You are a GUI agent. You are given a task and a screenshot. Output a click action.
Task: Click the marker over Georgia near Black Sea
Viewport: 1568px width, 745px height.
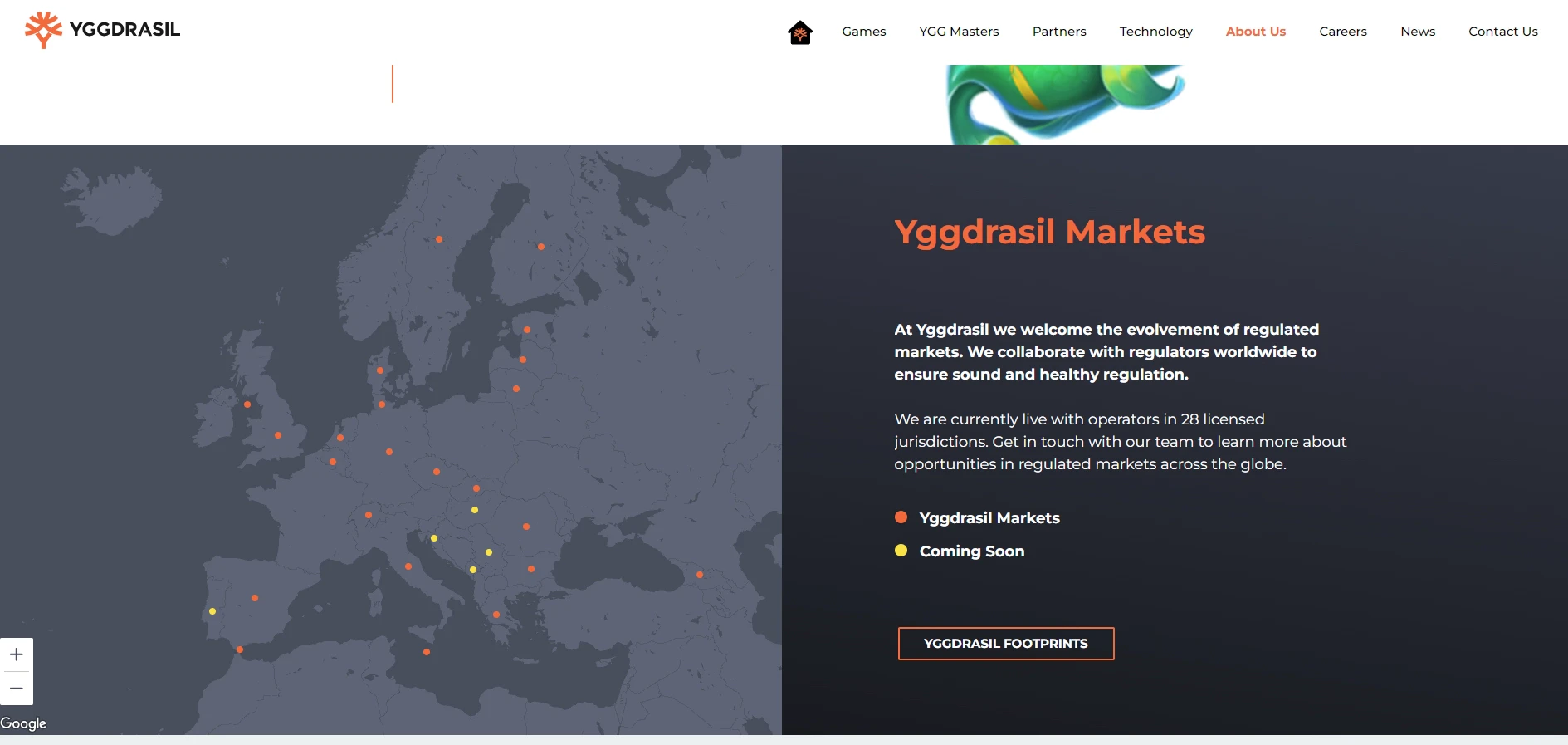click(x=700, y=575)
